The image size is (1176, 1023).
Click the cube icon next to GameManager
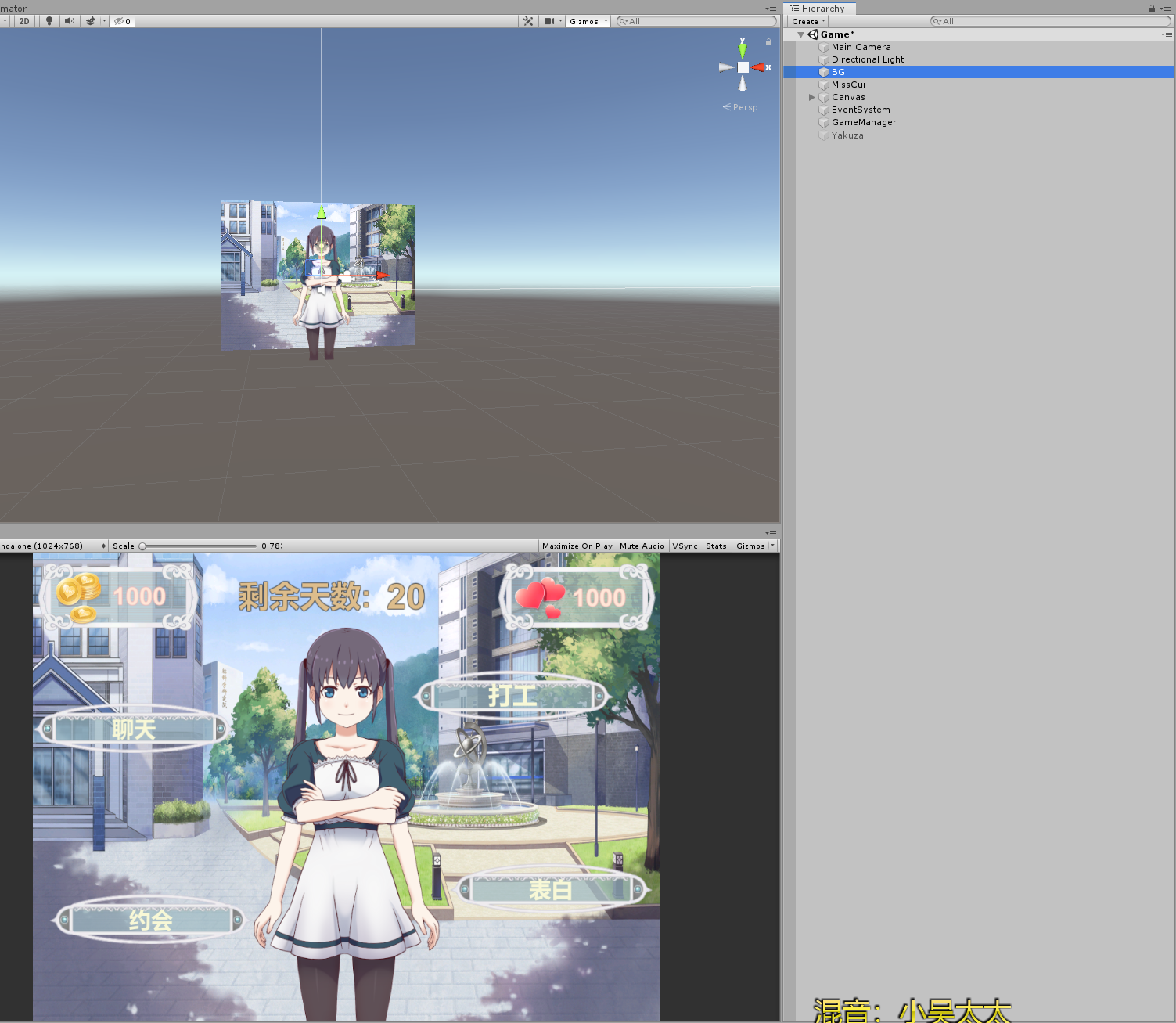(x=824, y=122)
